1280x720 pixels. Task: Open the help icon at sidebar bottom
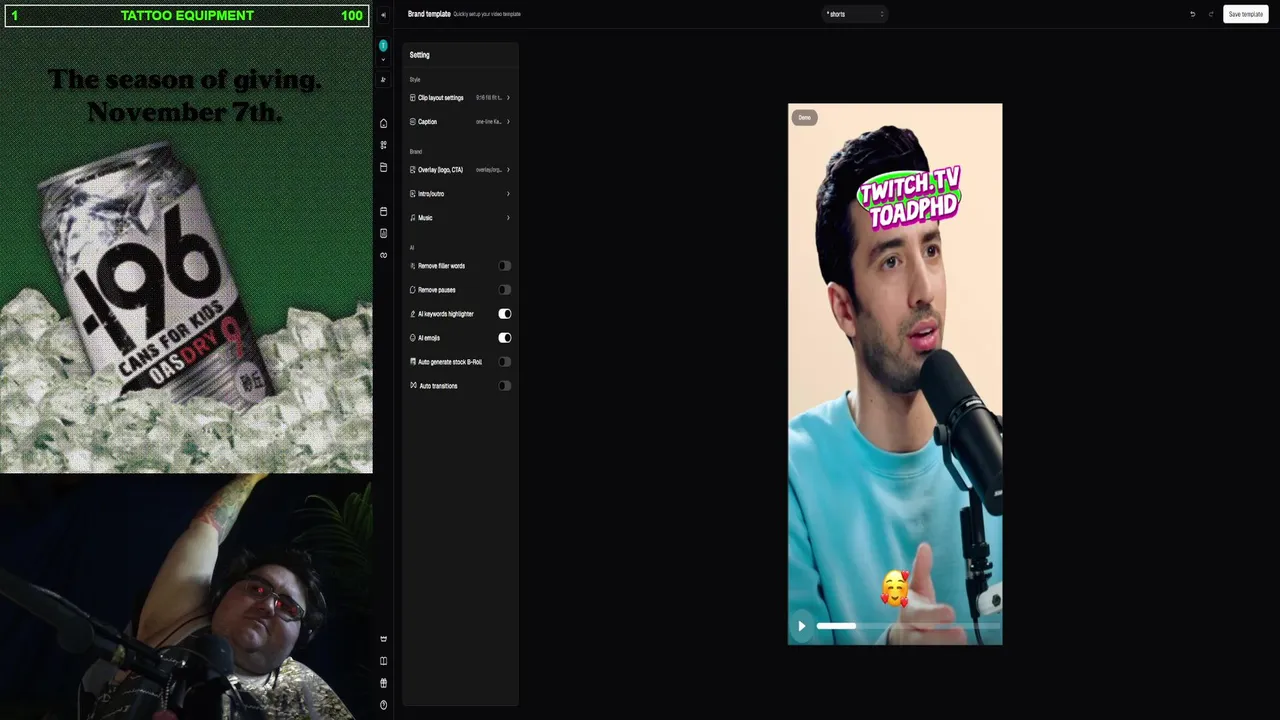pos(383,705)
